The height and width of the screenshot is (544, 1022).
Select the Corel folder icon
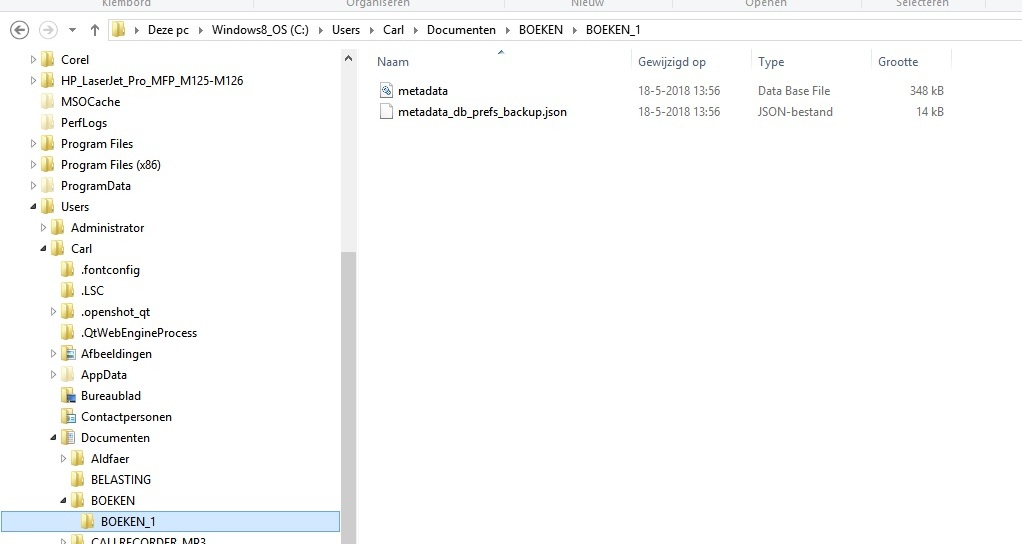48,59
